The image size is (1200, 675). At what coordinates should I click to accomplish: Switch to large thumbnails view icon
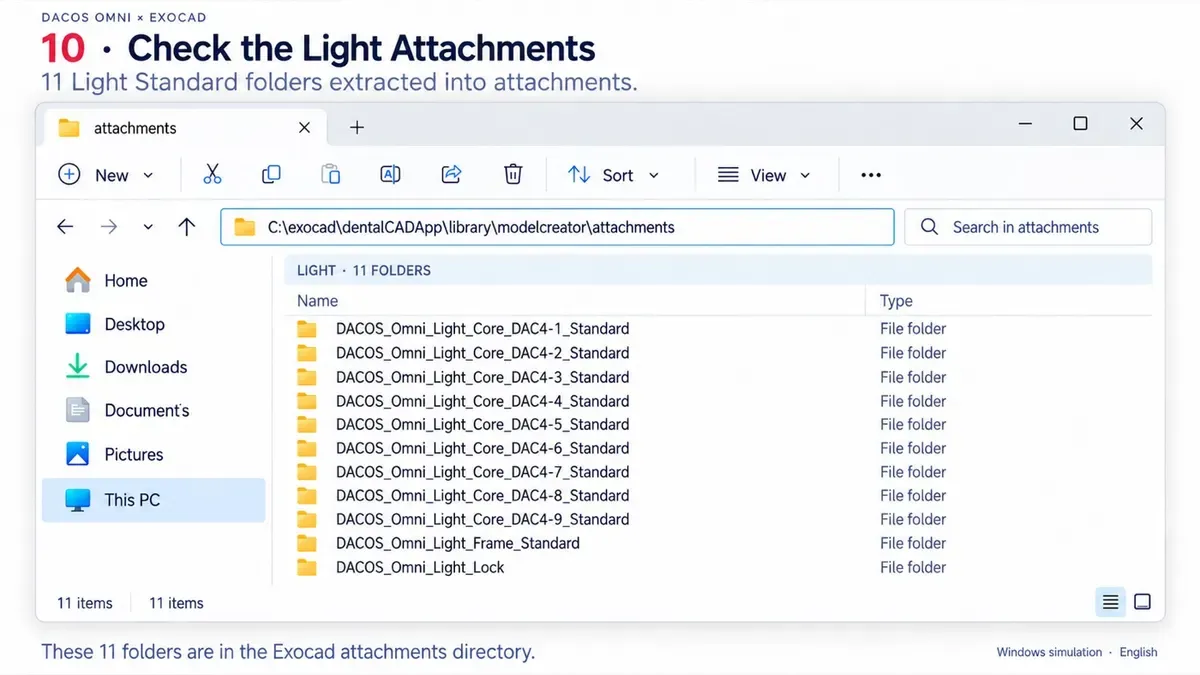coord(1143,602)
